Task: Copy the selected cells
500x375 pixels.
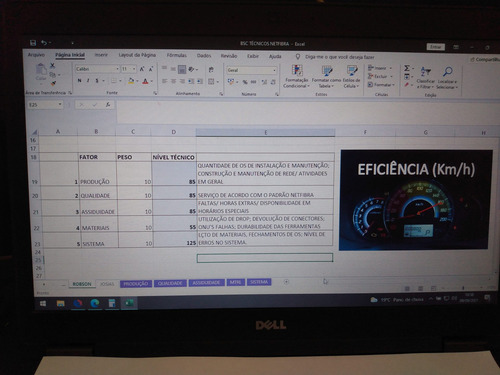Action: click(x=53, y=75)
